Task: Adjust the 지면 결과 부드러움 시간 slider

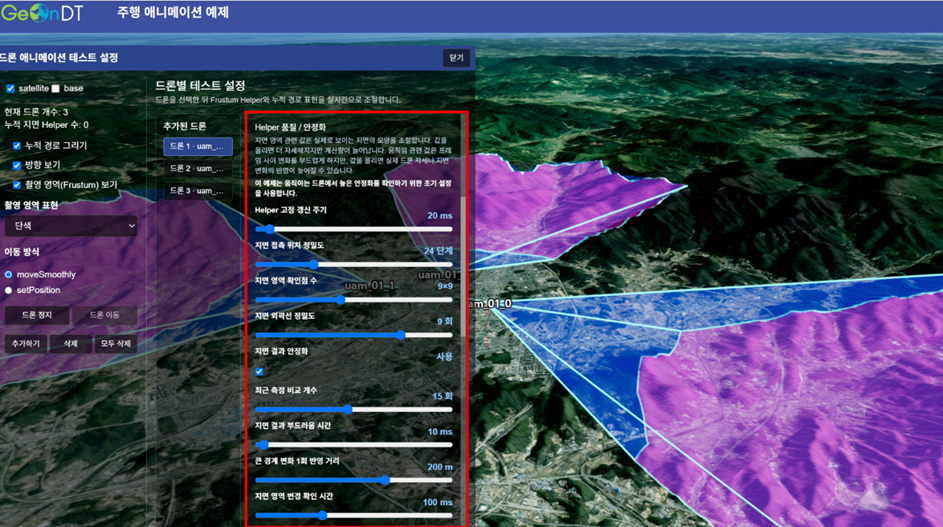Action: [354, 445]
